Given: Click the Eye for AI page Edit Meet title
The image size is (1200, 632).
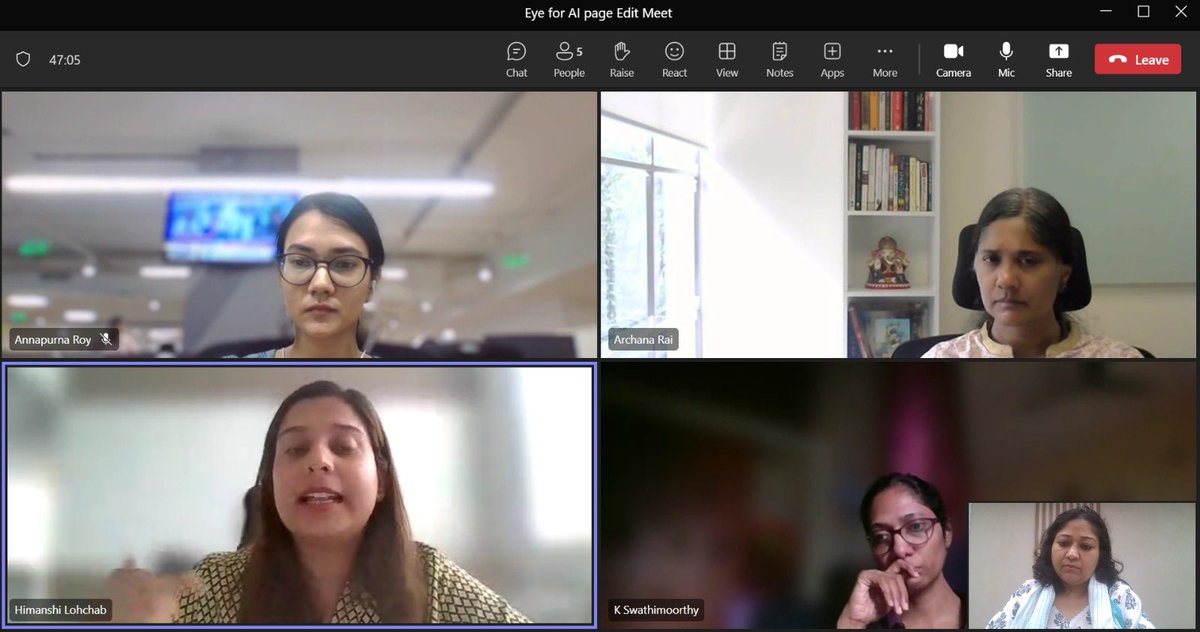Looking at the screenshot, I should [600, 13].
